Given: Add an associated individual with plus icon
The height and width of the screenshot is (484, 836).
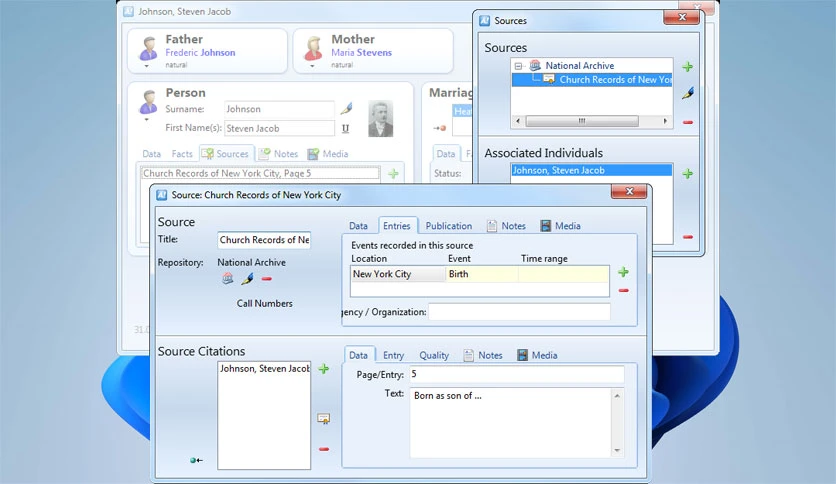Looking at the screenshot, I should pyautogui.click(x=688, y=174).
